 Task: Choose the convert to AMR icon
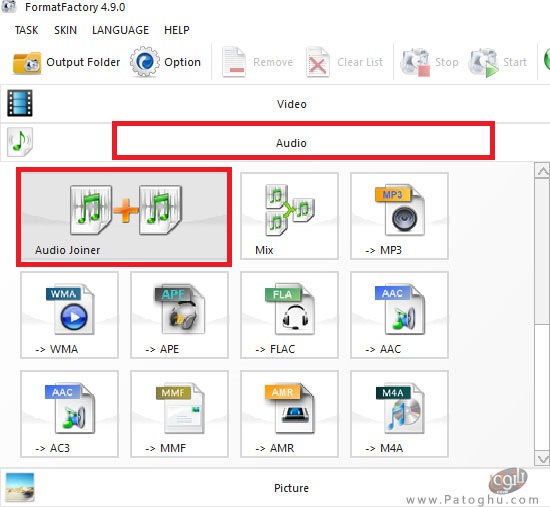point(289,414)
